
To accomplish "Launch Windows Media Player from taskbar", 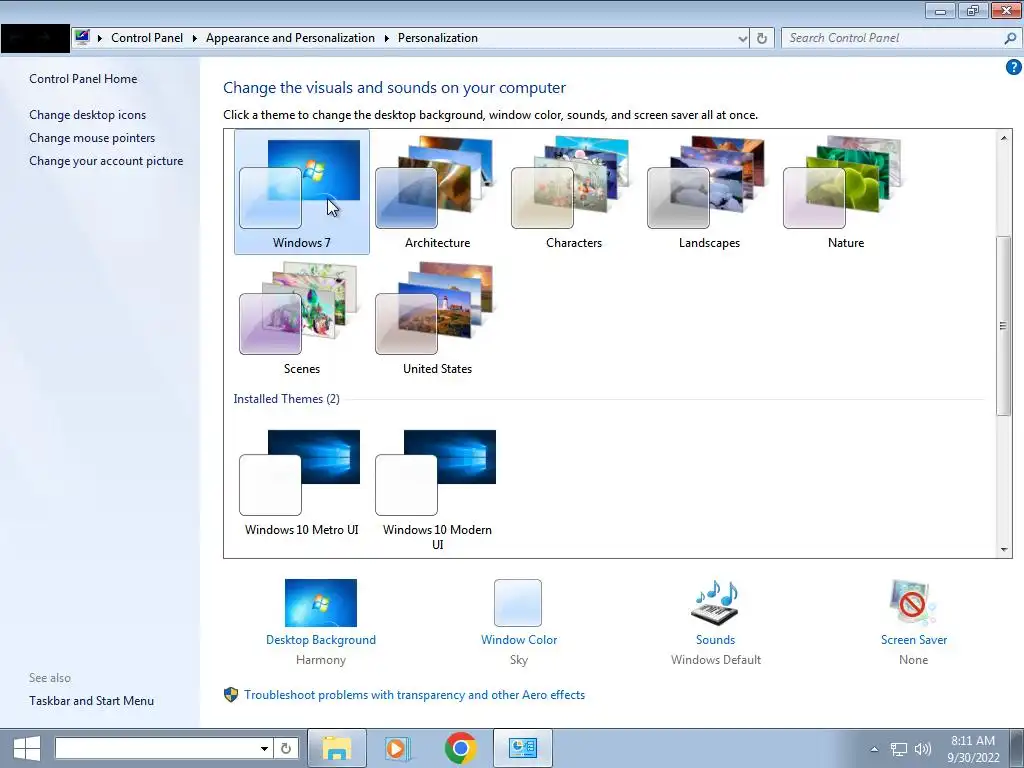I will coord(398,748).
